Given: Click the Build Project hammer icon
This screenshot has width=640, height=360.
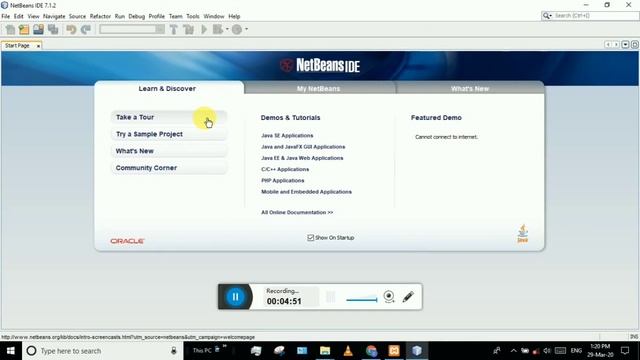Looking at the screenshot, I should coord(173,29).
